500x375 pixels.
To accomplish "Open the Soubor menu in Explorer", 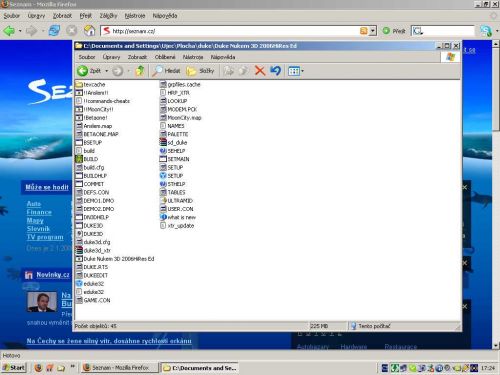I will point(87,57).
